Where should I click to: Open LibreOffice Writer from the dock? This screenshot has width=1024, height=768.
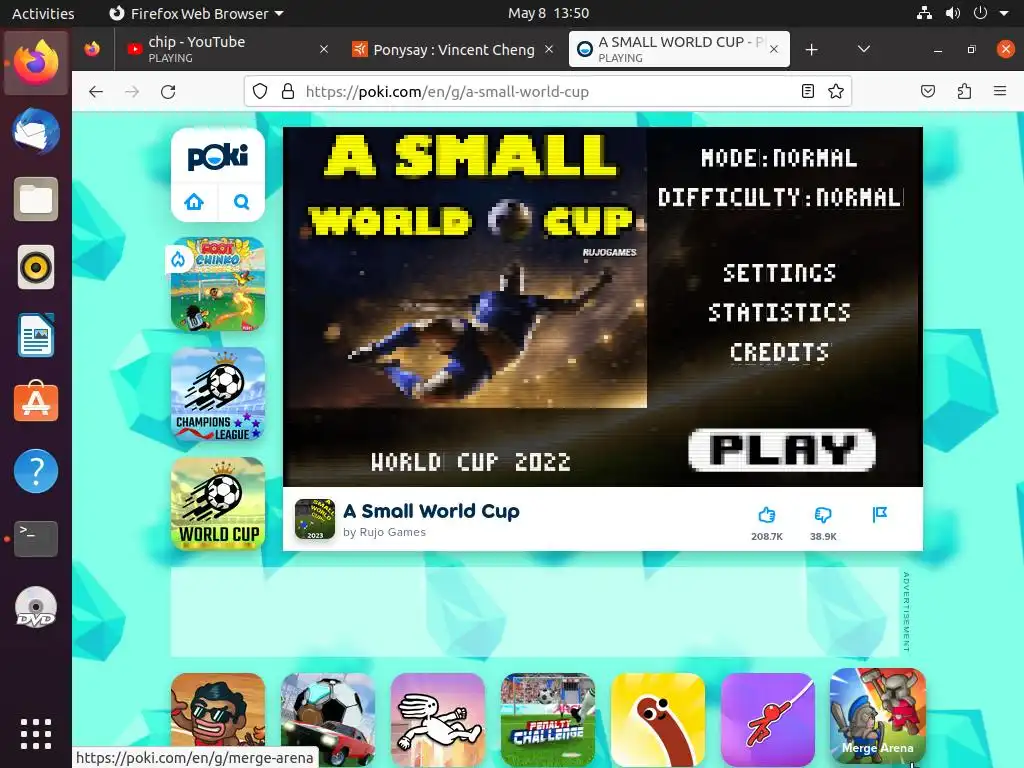(36, 335)
